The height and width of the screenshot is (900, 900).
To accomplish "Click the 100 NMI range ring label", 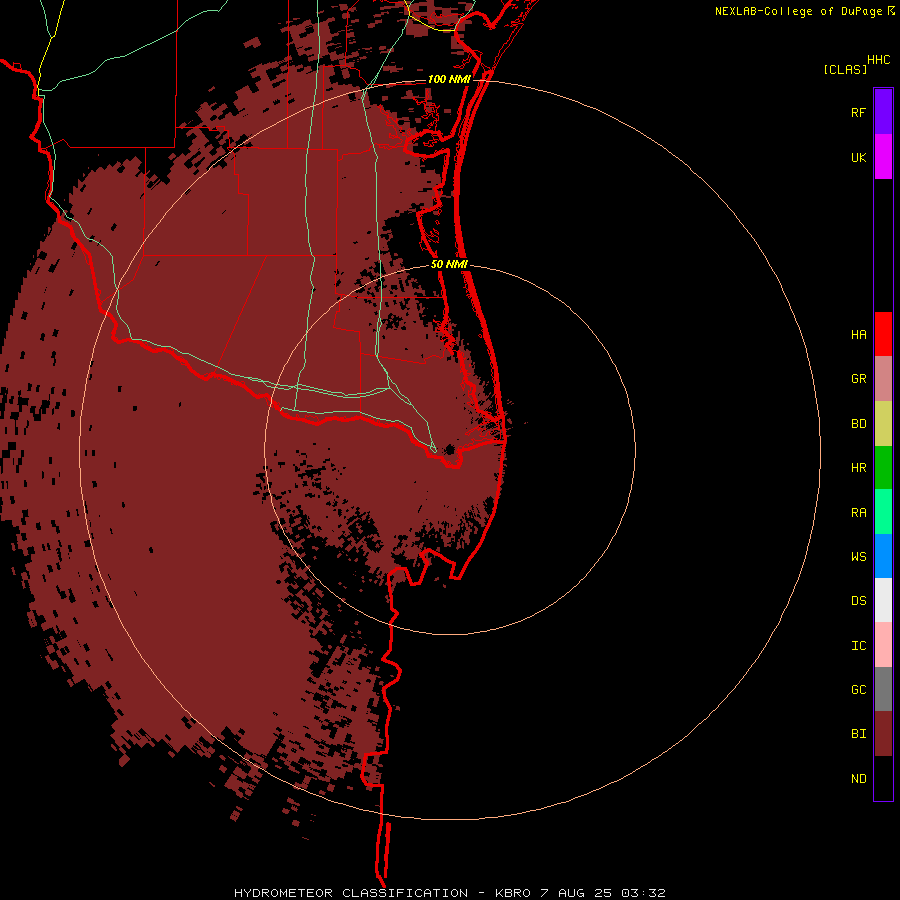I will click(x=448, y=79).
